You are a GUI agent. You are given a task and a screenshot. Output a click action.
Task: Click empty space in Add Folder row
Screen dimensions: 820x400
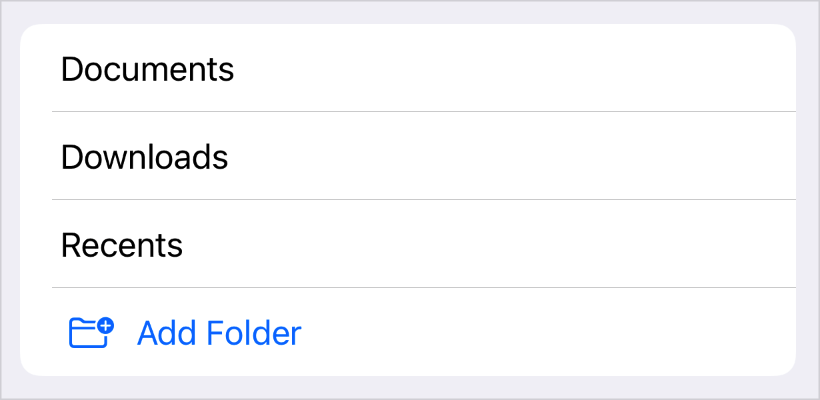(x=549, y=332)
